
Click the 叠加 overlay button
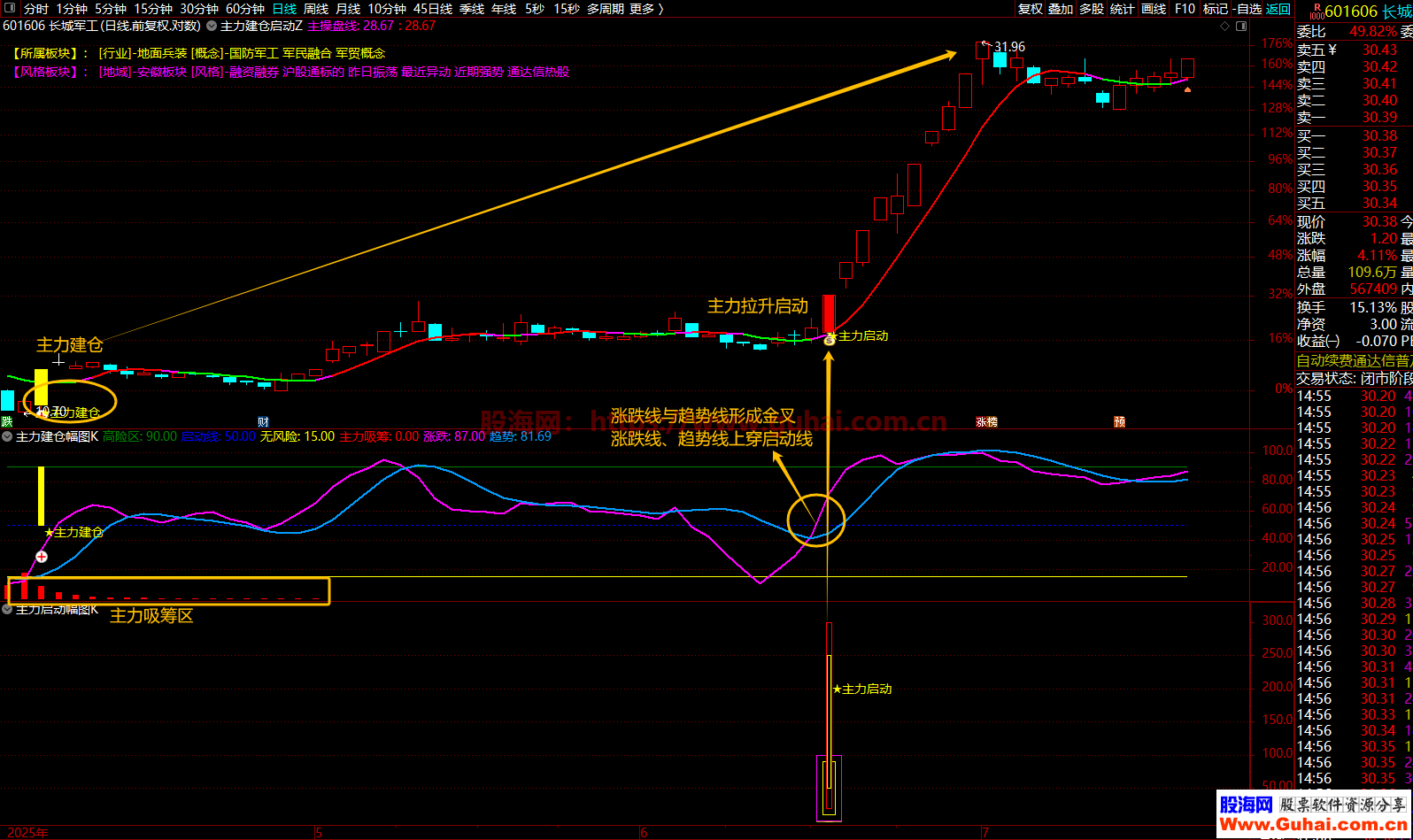(x=1061, y=9)
